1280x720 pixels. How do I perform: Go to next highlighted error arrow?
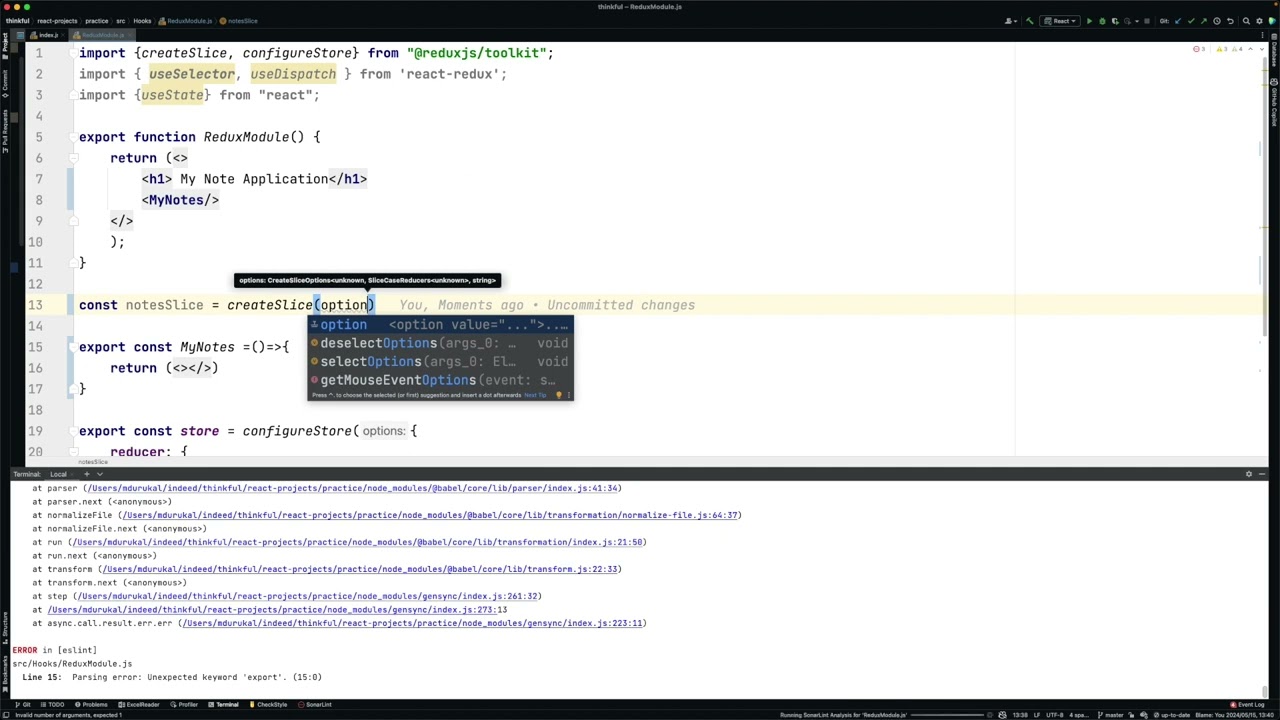pyautogui.click(x=1262, y=49)
